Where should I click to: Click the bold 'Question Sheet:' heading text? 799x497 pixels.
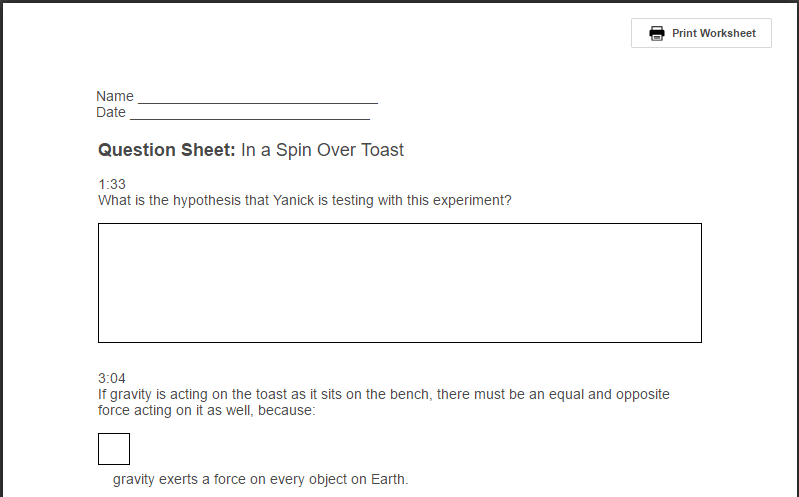(167, 150)
